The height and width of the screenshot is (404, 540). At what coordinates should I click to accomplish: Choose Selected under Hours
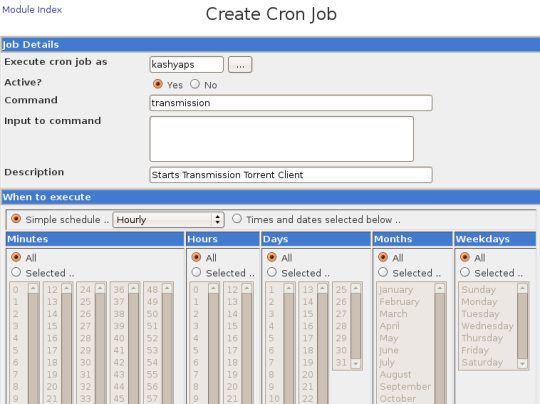tap(196, 272)
